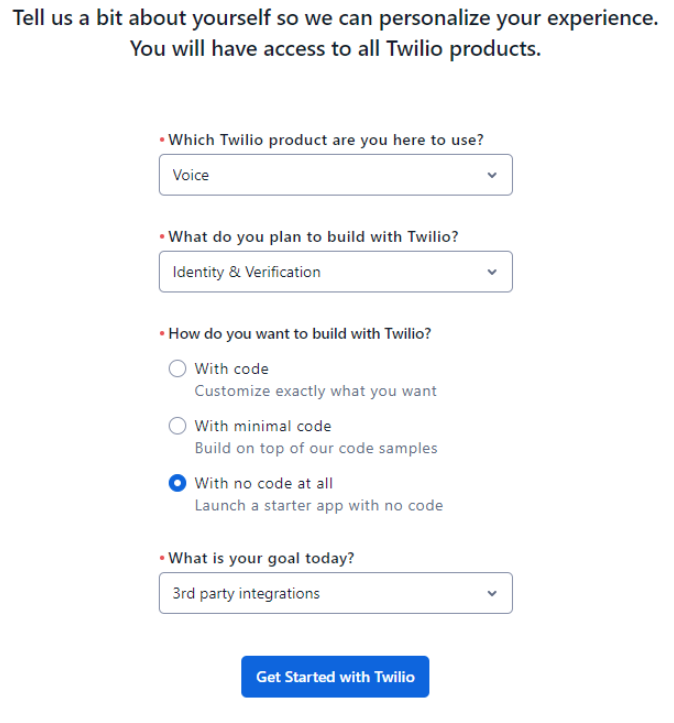Click "Customize exactly what you want" description

pos(315,391)
